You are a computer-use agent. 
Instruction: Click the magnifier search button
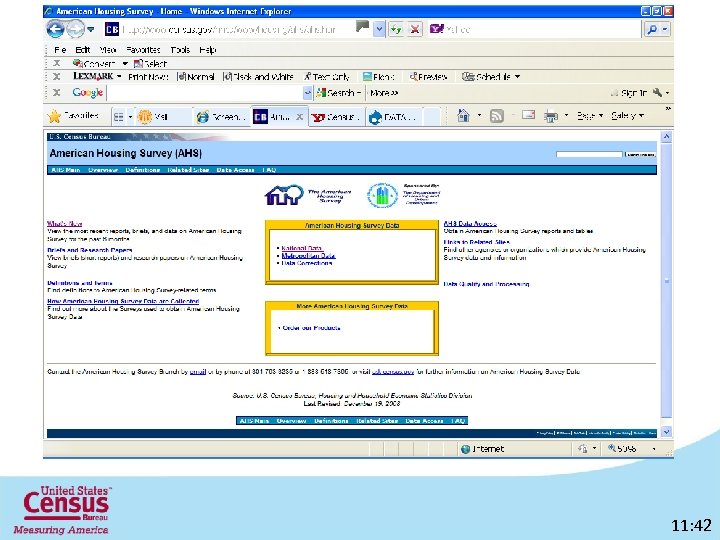pyautogui.click(x=652, y=30)
